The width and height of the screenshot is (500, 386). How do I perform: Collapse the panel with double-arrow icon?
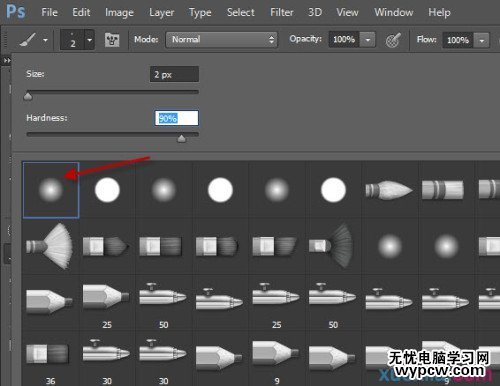(7, 61)
